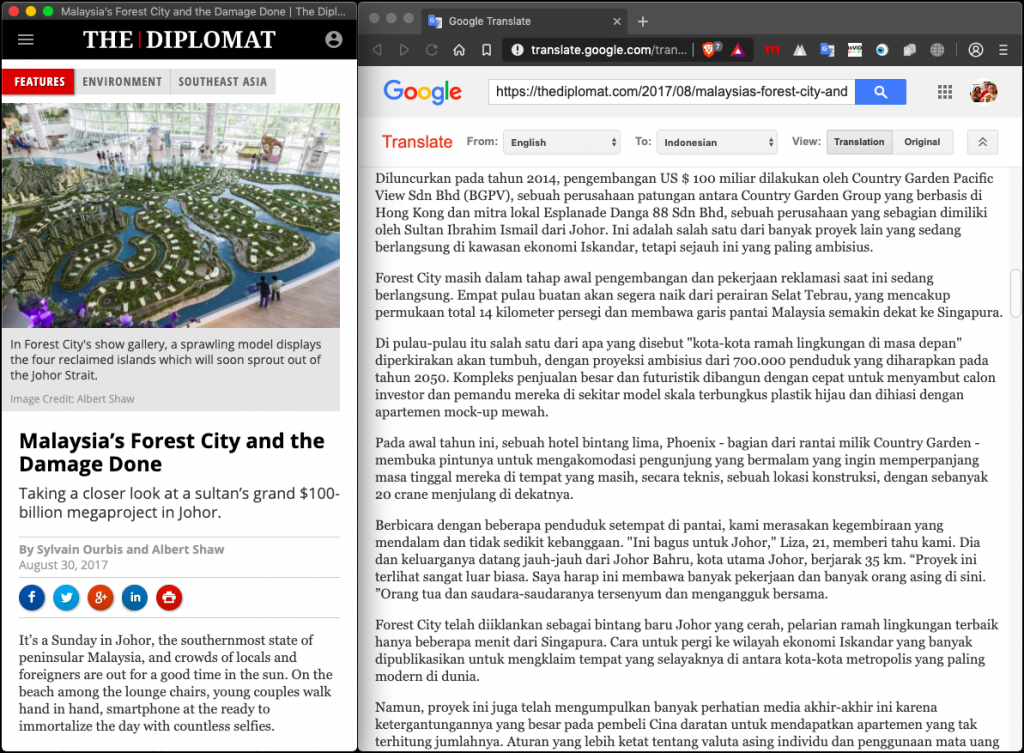1024x753 pixels.
Task: Open the From language dropdown showing English
Action: (562, 142)
